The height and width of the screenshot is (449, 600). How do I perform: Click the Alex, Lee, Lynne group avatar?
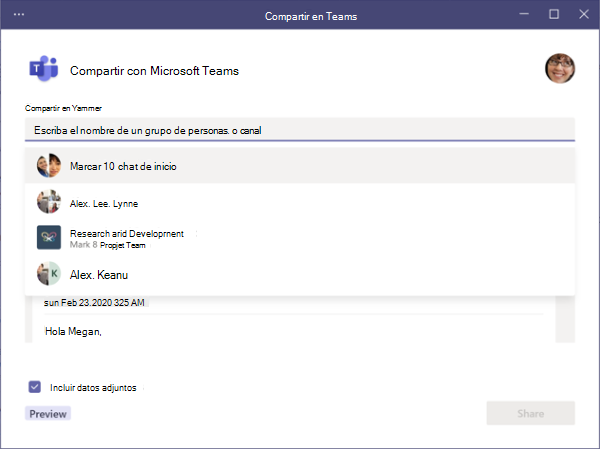[x=49, y=201]
